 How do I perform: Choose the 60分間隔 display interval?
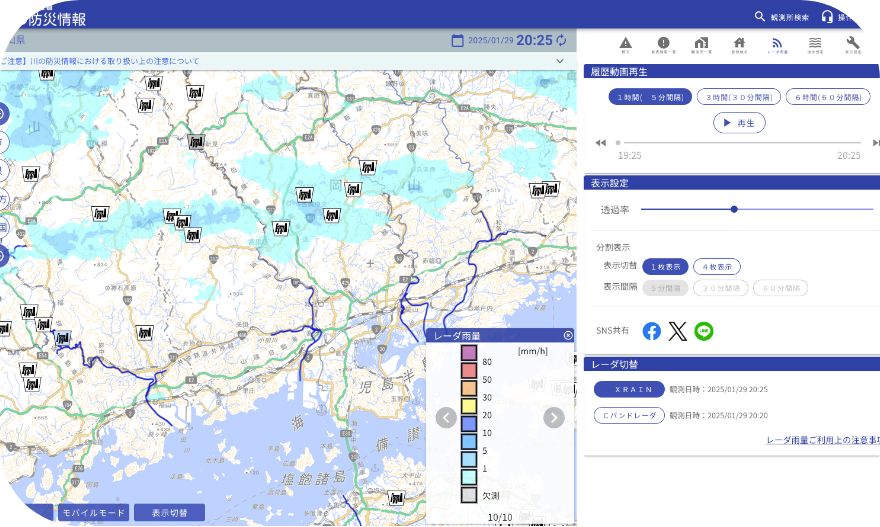(781, 288)
